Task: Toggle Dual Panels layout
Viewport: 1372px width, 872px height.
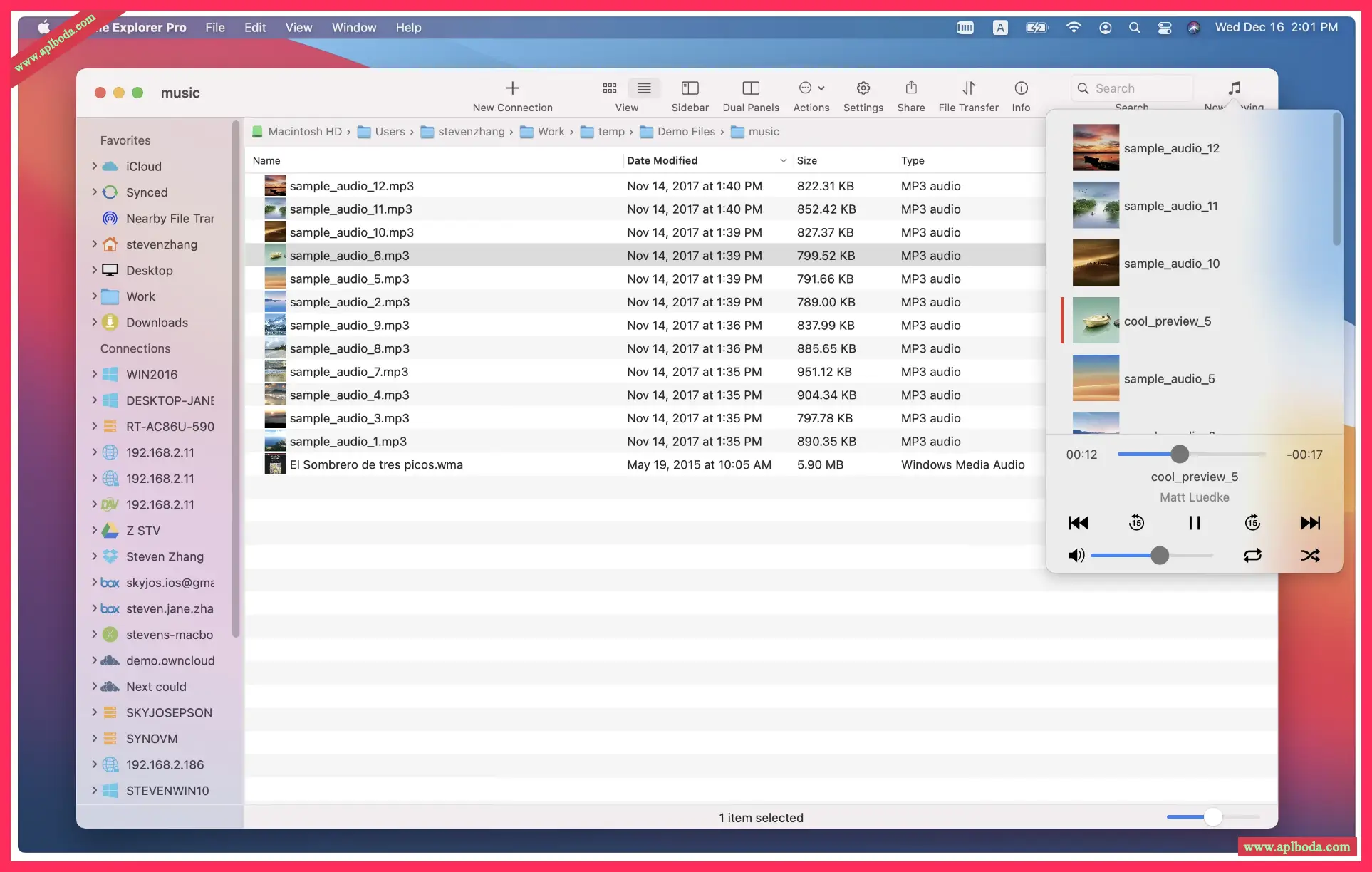Action: pos(751,88)
